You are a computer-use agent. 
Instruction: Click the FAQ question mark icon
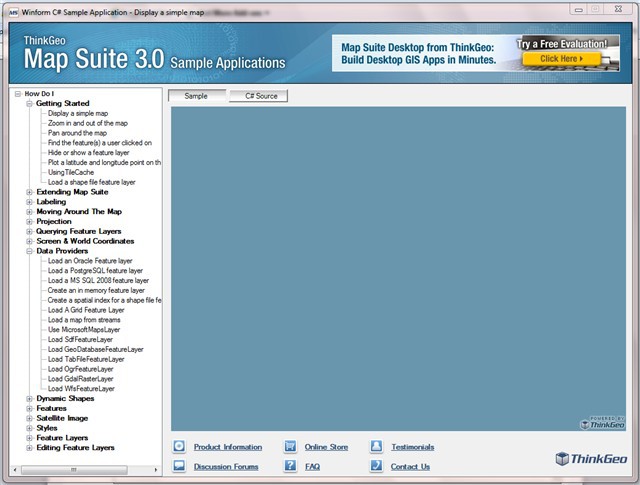point(290,466)
